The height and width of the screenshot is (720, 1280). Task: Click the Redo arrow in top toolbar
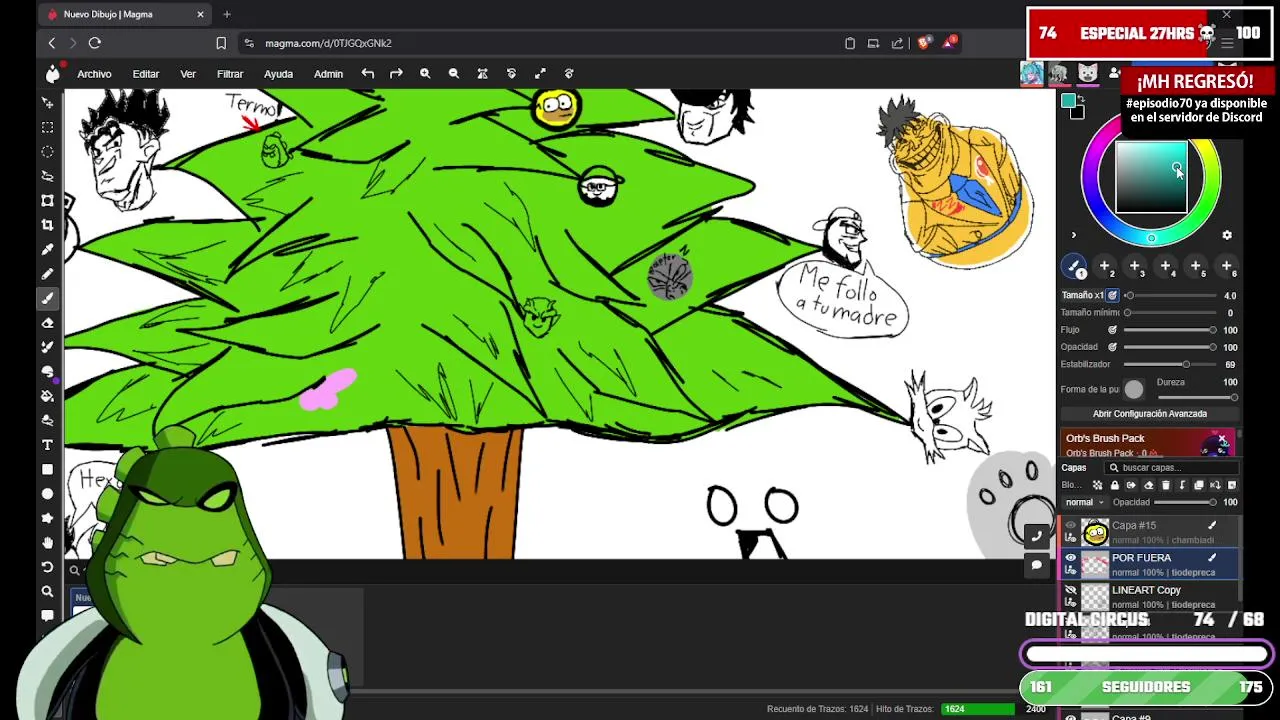click(396, 73)
